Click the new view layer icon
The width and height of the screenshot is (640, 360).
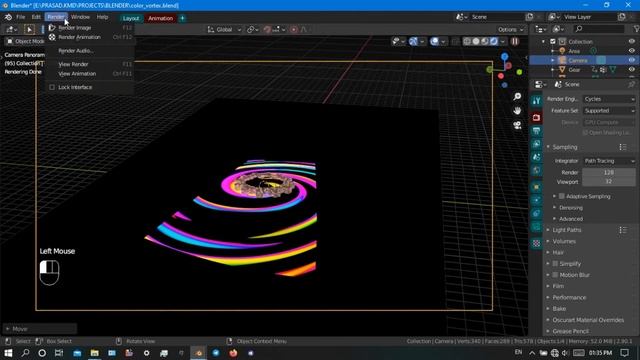coord(622,17)
